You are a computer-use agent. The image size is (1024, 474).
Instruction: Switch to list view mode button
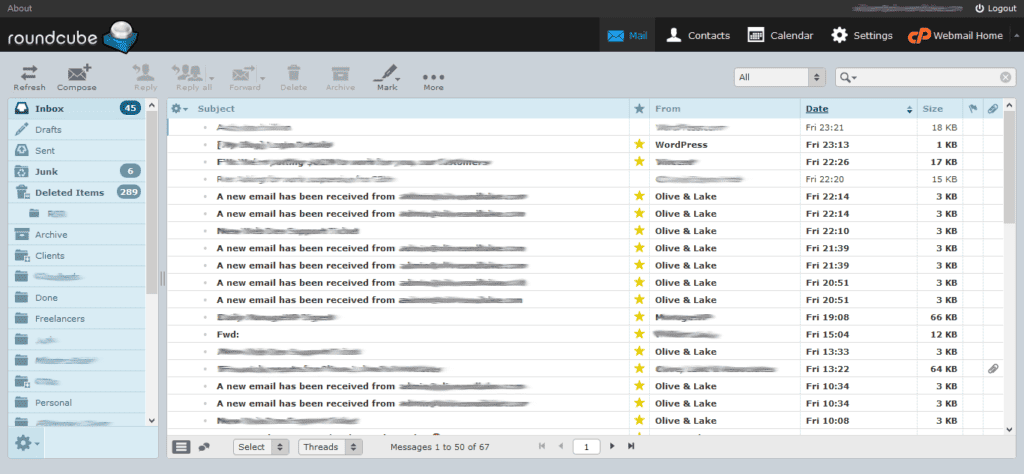tap(181, 447)
